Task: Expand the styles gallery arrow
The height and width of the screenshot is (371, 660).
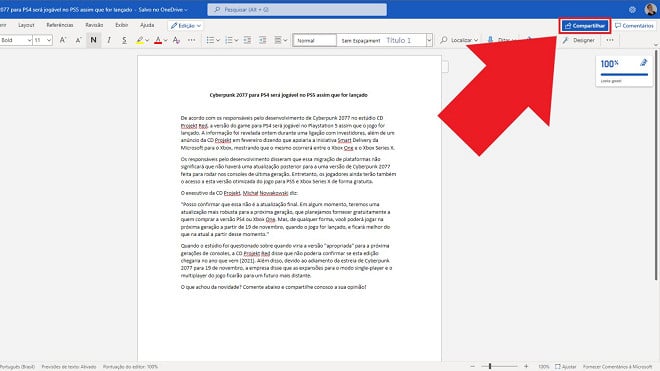Action: [x=429, y=40]
